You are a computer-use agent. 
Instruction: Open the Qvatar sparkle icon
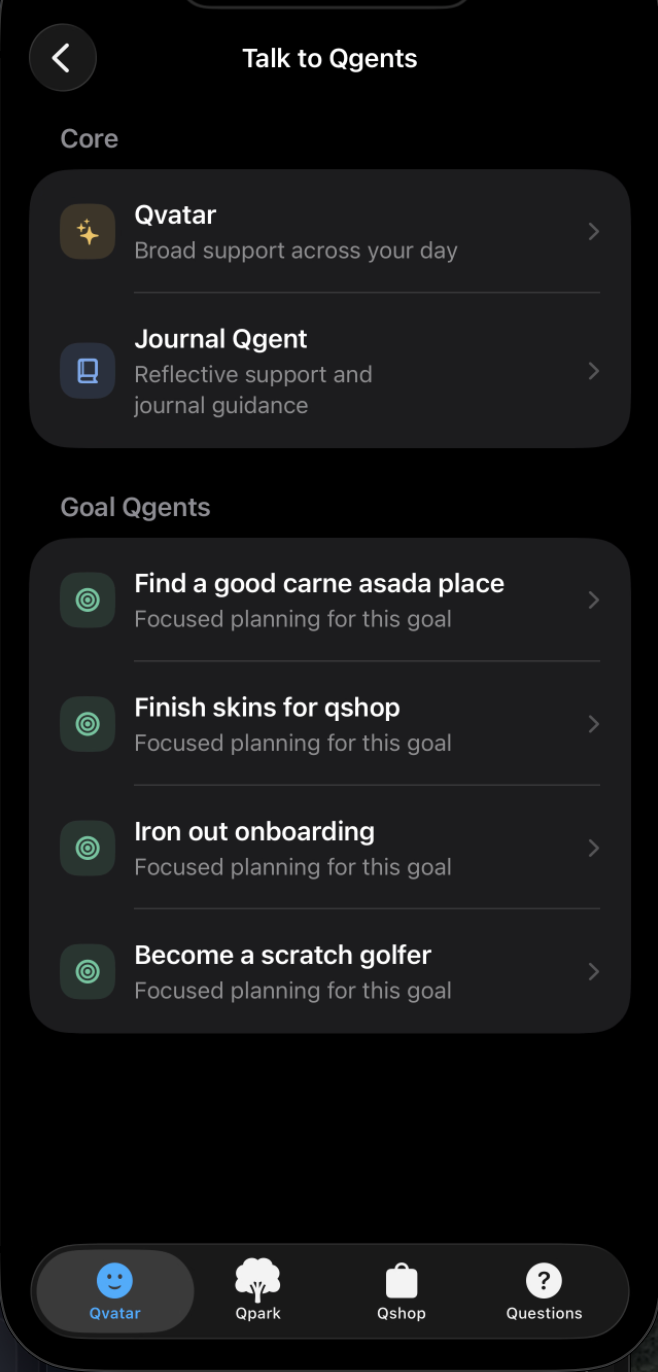87,231
